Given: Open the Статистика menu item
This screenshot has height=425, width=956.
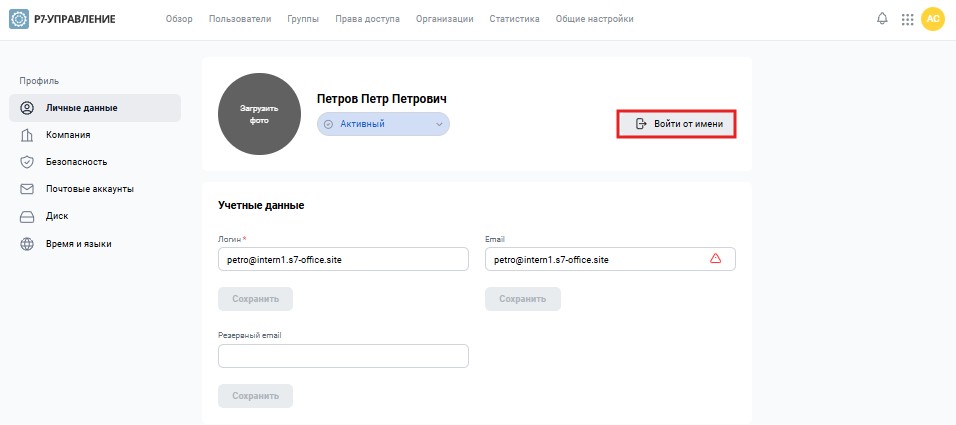Looking at the screenshot, I should point(515,19).
